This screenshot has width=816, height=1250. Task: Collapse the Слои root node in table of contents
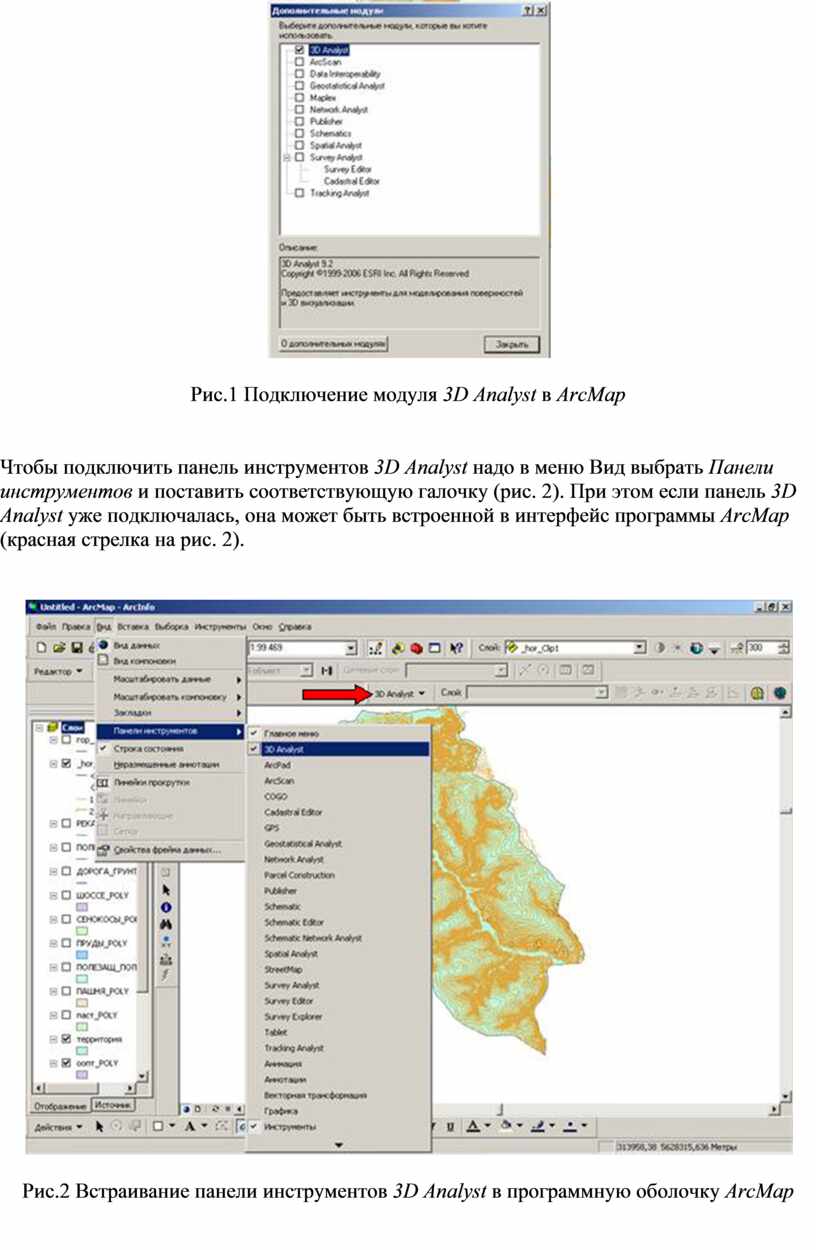click(38, 728)
